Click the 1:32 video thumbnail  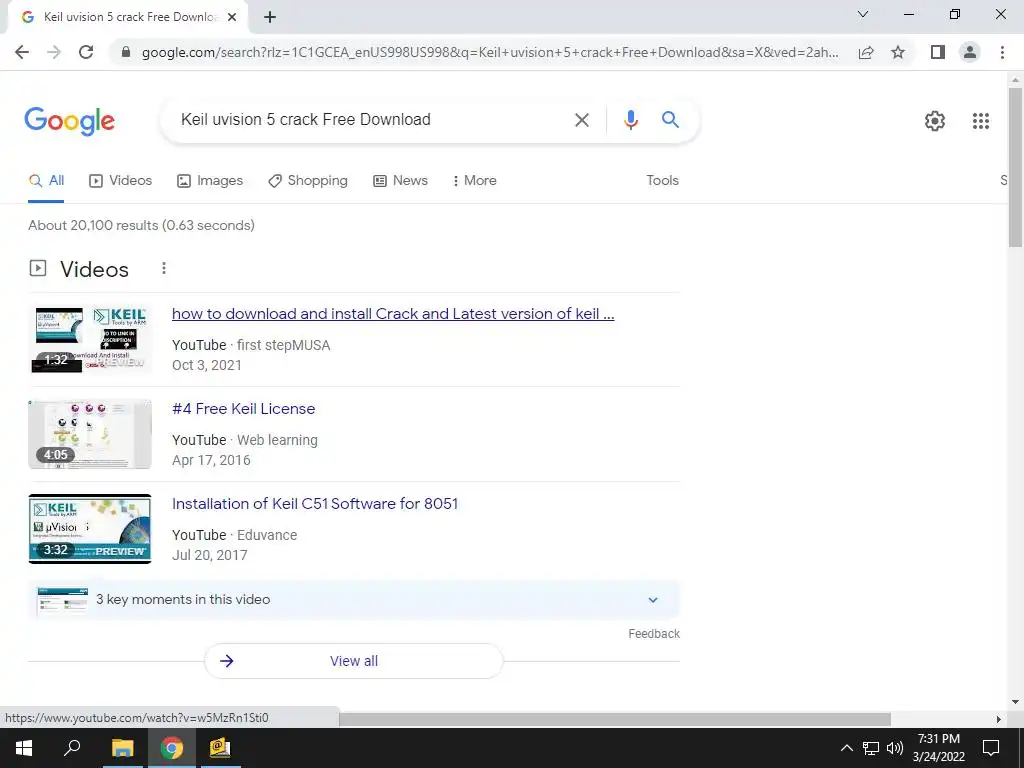click(x=90, y=339)
